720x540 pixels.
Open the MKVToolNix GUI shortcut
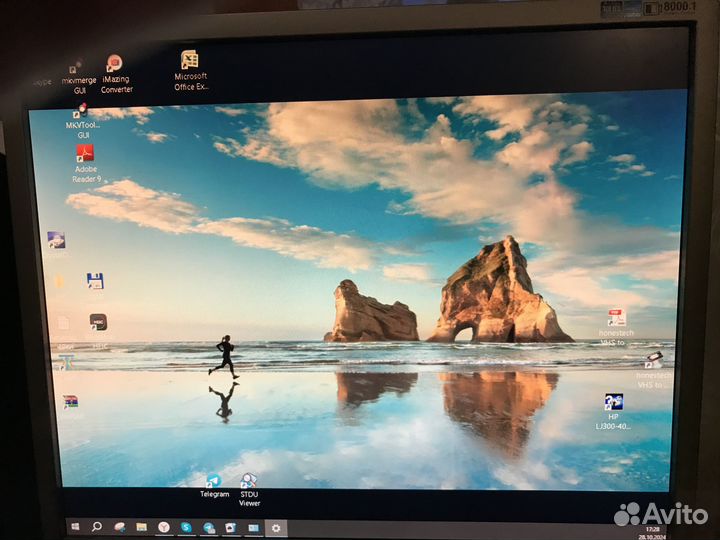83,121
